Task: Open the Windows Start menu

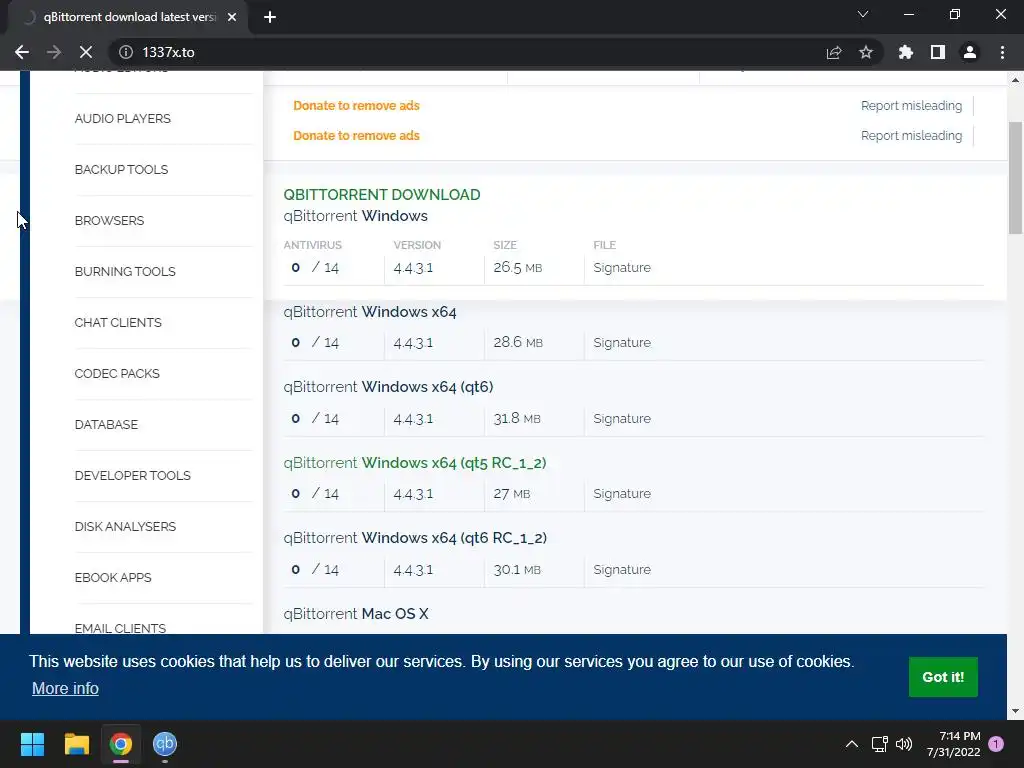Action: click(32, 744)
